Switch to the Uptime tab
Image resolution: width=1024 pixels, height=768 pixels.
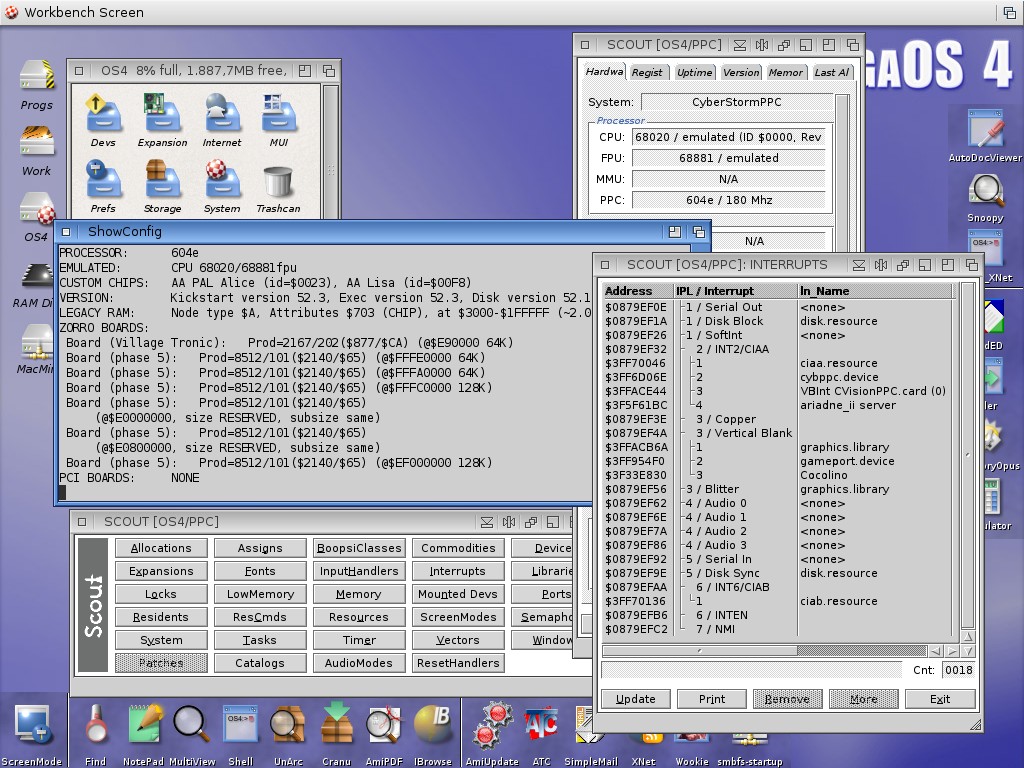click(694, 72)
